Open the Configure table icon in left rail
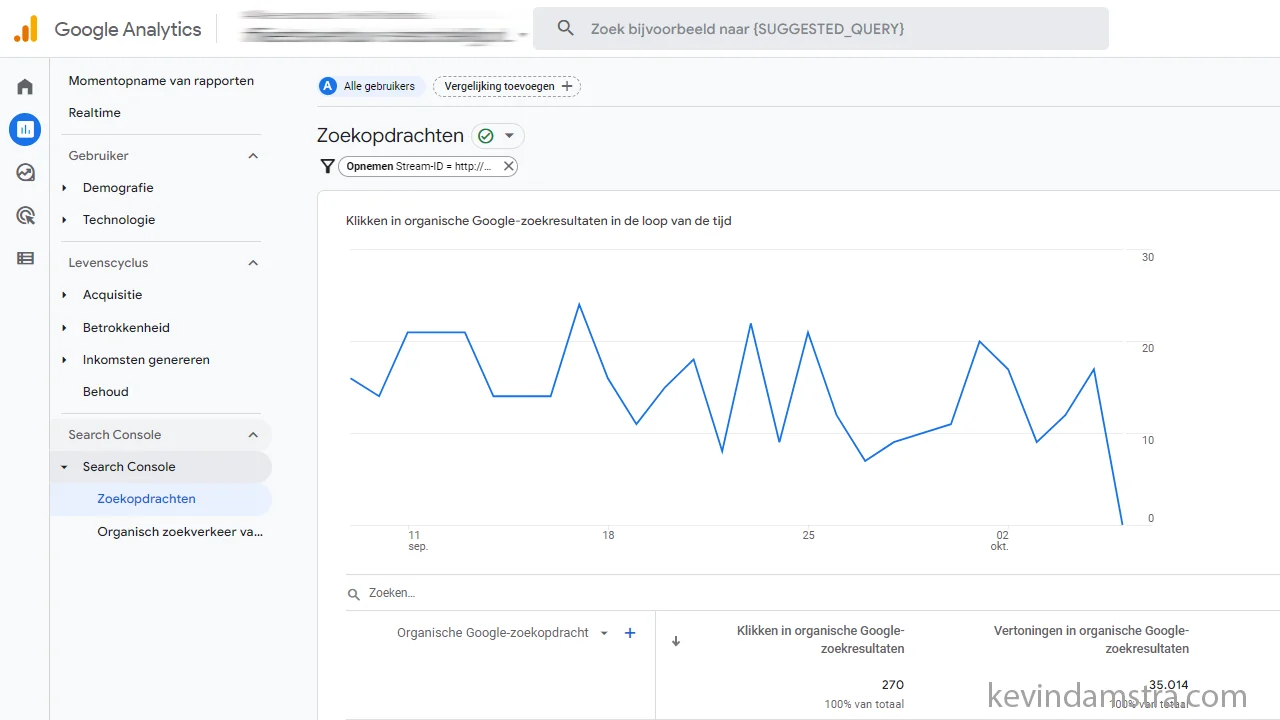 [x=25, y=258]
